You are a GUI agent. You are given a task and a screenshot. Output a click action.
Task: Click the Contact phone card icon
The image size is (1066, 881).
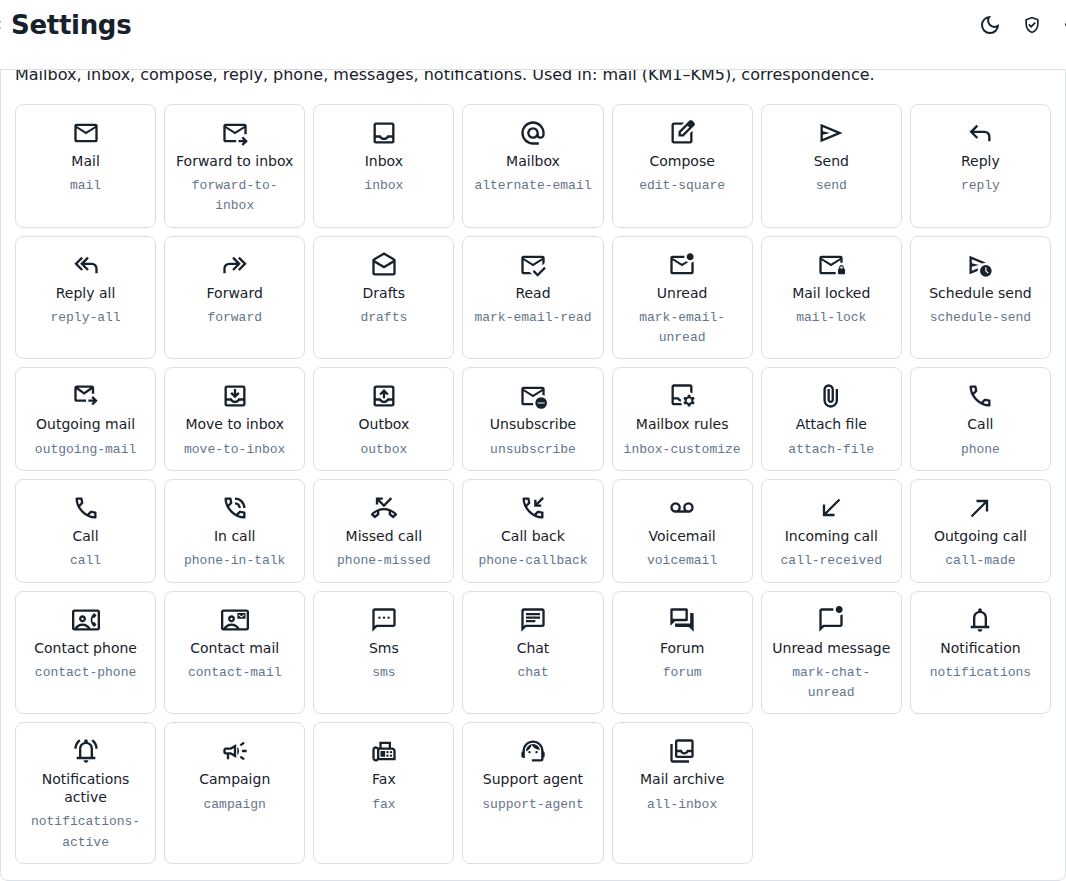(x=86, y=620)
